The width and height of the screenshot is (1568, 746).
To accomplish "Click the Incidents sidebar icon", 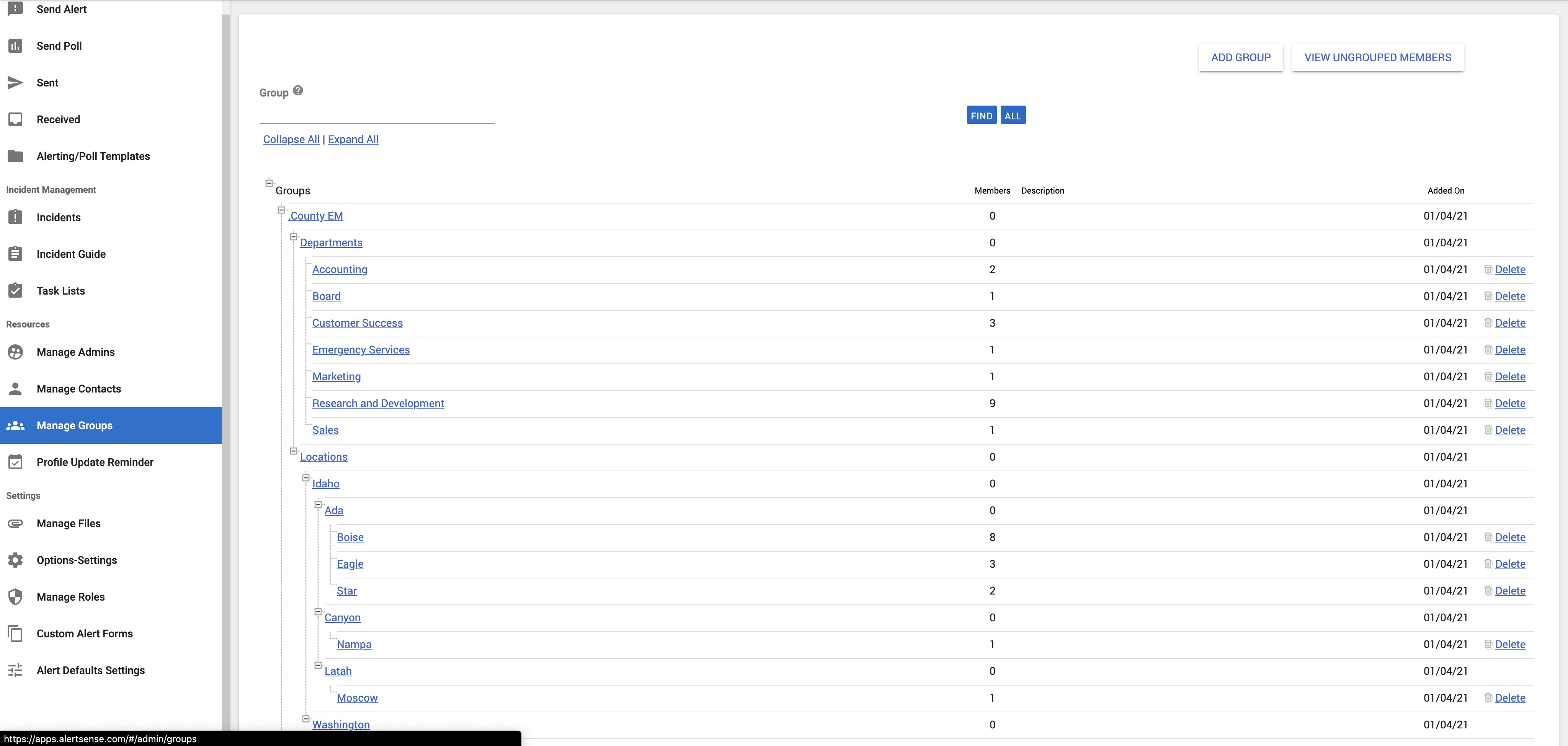I will click(15, 217).
